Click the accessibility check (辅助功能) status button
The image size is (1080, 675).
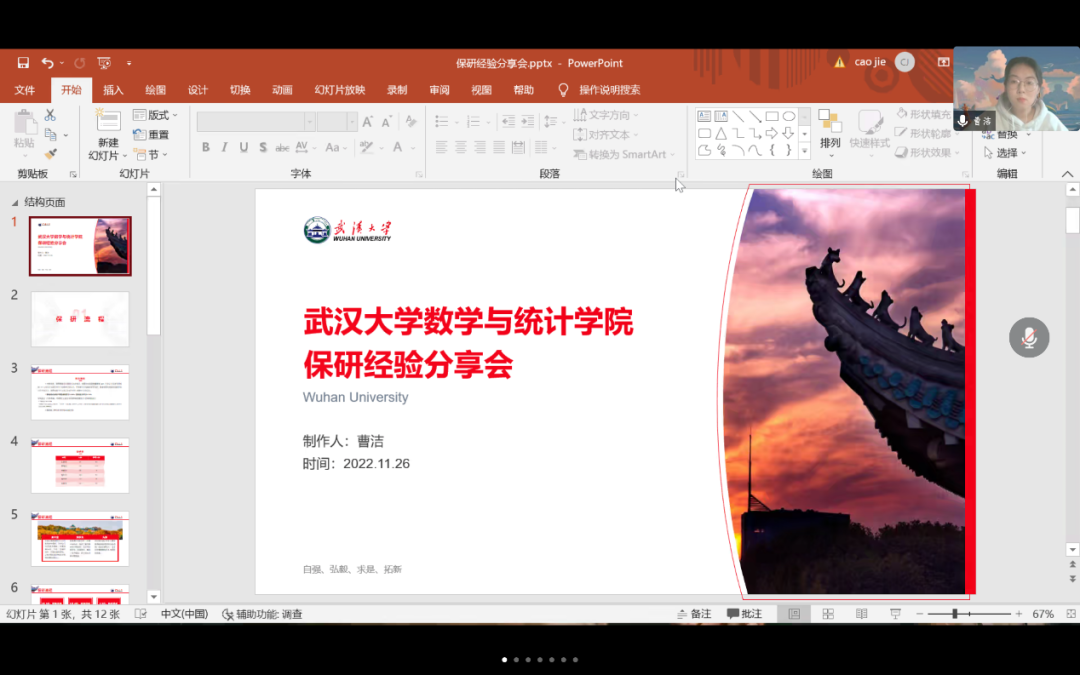pyautogui.click(x=262, y=614)
